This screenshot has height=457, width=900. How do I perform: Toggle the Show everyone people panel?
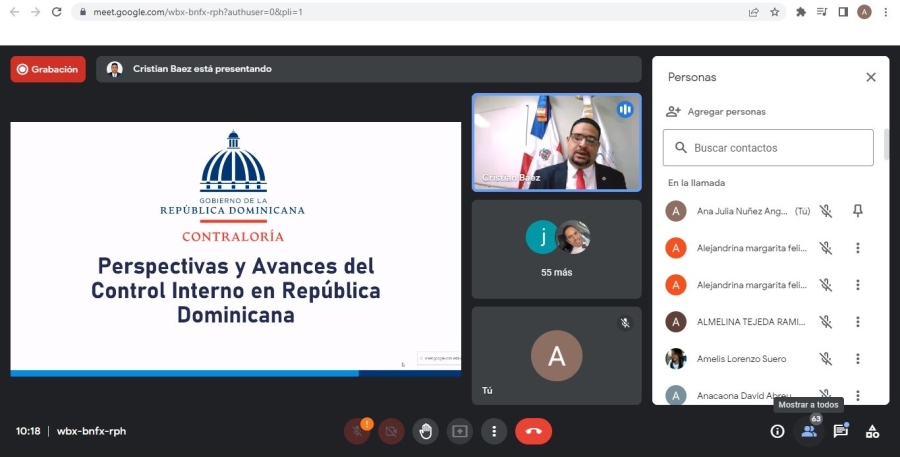pyautogui.click(x=809, y=431)
